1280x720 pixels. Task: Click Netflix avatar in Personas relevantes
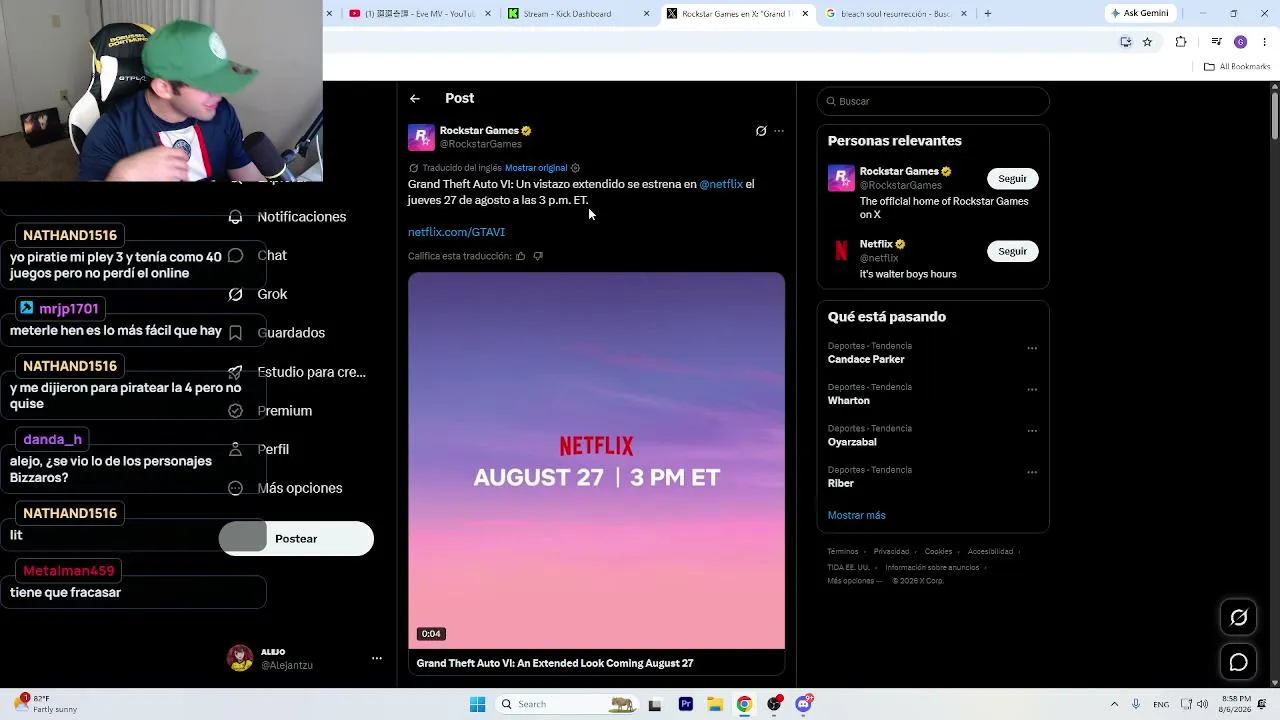click(841, 251)
